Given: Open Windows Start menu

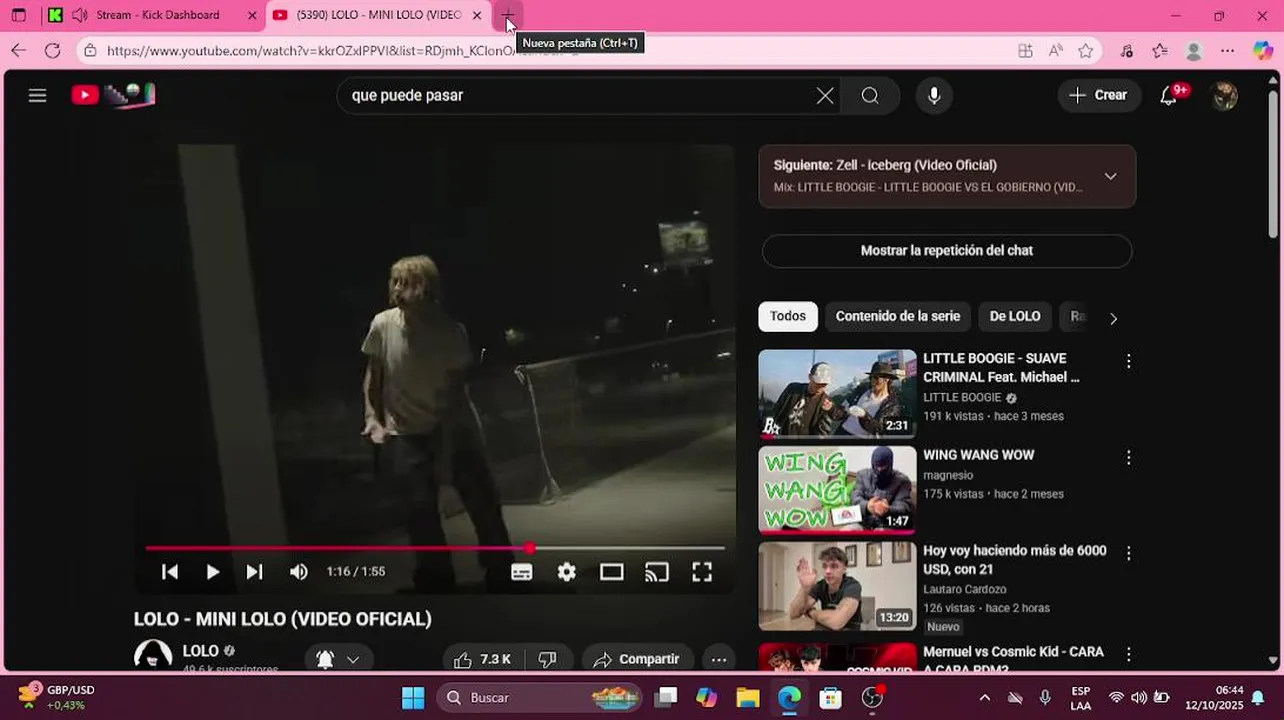Looking at the screenshot, I should click(x=413, y=697).
